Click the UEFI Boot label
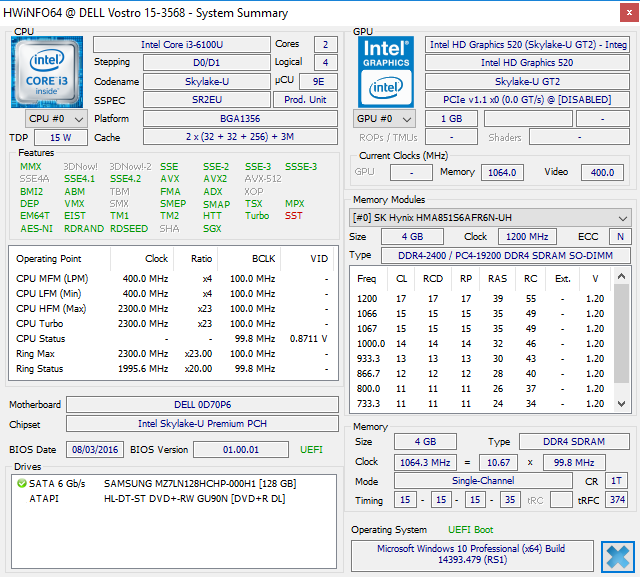Viewport: 640px width, 577px height. [471, 530]
